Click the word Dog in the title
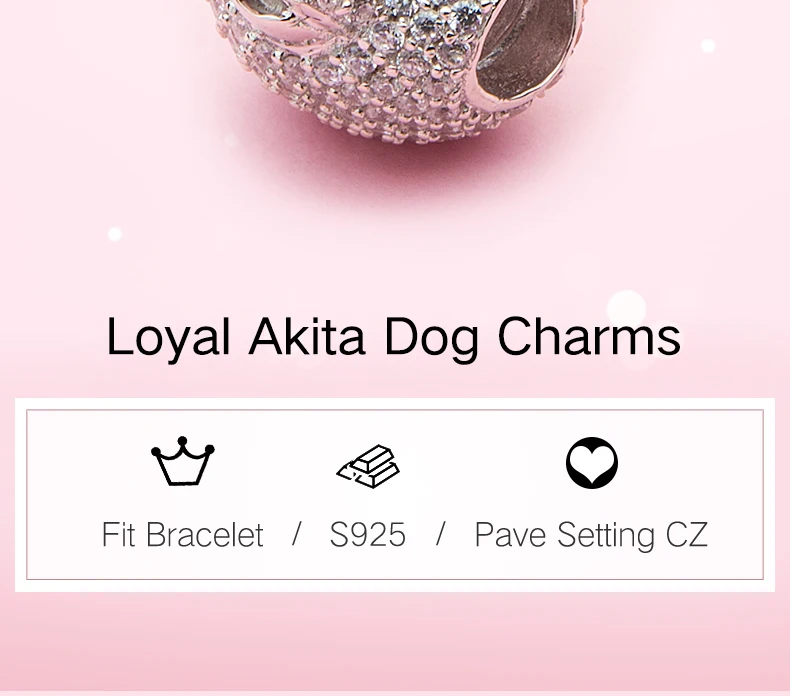 [x=431, y=338]
